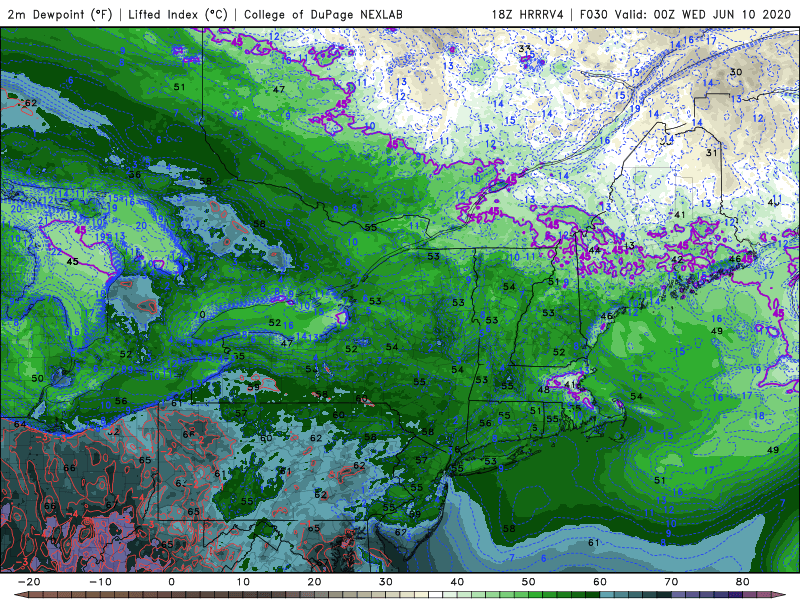Click the "Valid: 00Z WED JUN 10 2020" text
Screen dimensions: 800x600
click(704, 14)
